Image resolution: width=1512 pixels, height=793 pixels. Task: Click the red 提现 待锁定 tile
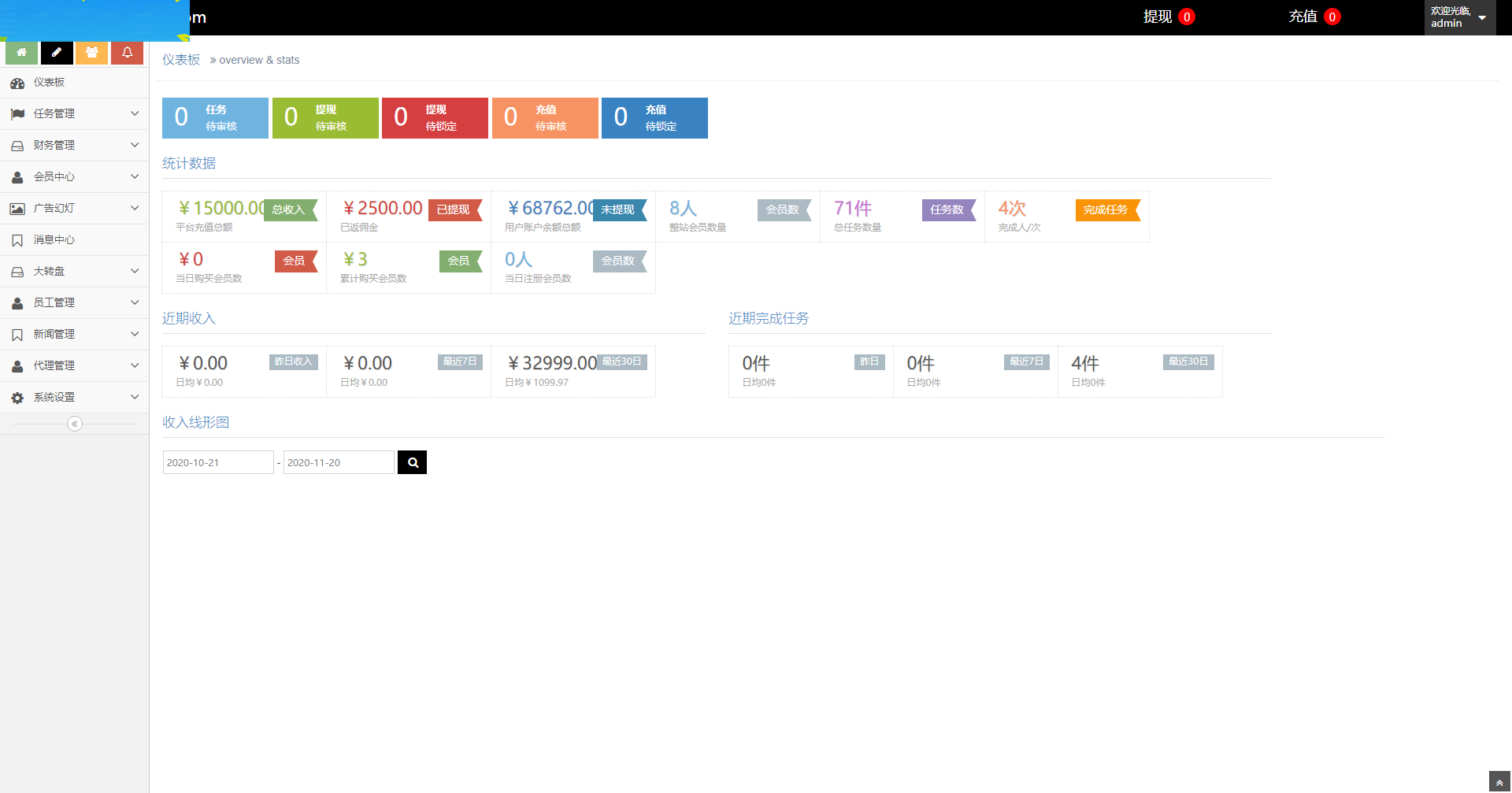pos(435,118)
